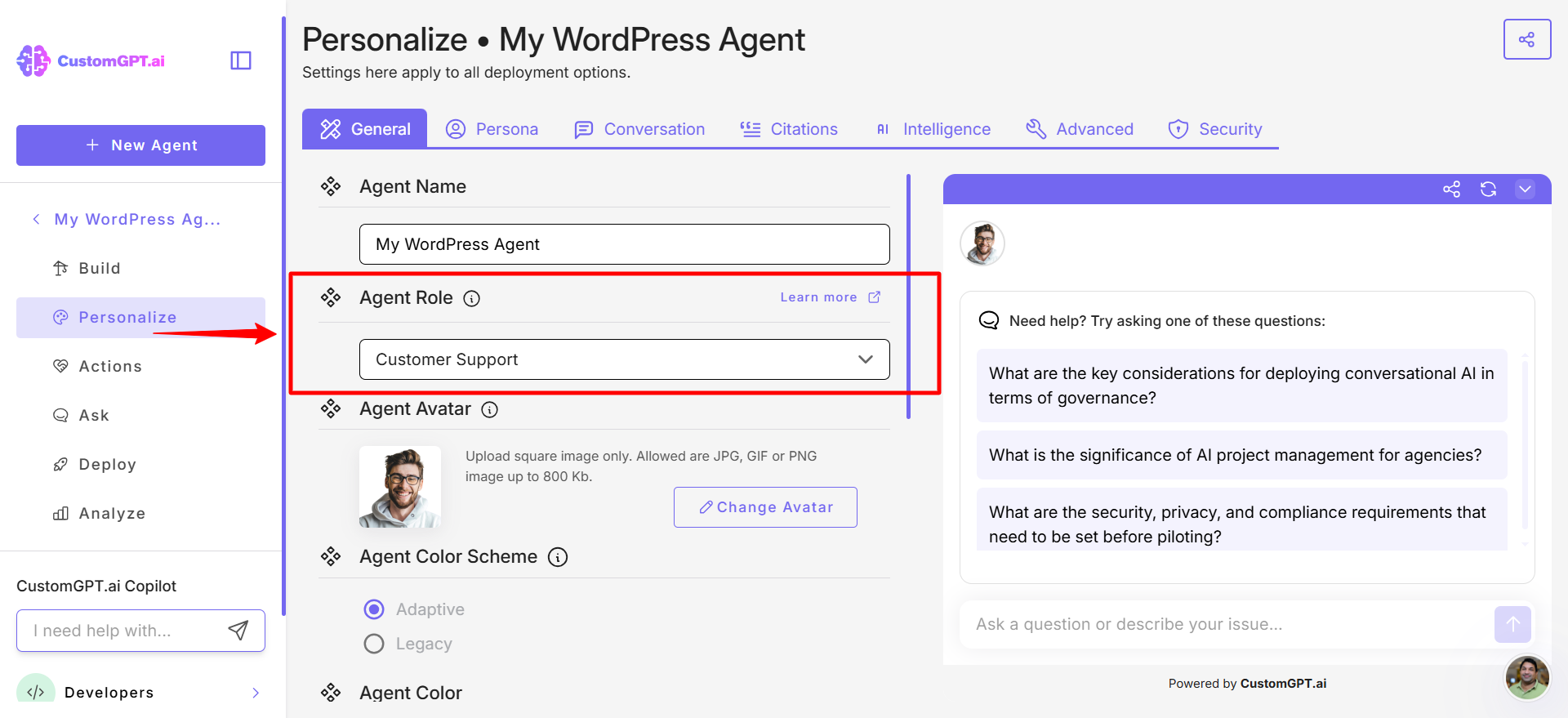This screenshot has width=1568, height=718.
Task: Click the Agent Color Scheme diamond icon
Action: click(331, 556)
